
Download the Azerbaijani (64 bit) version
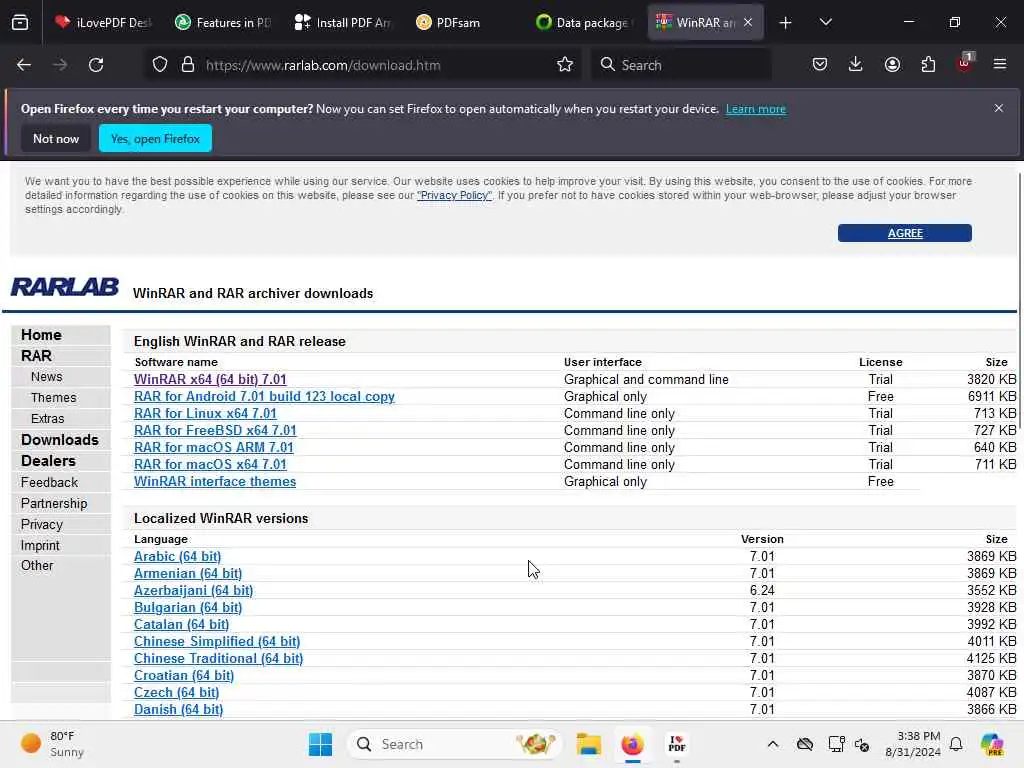point(193,590)
